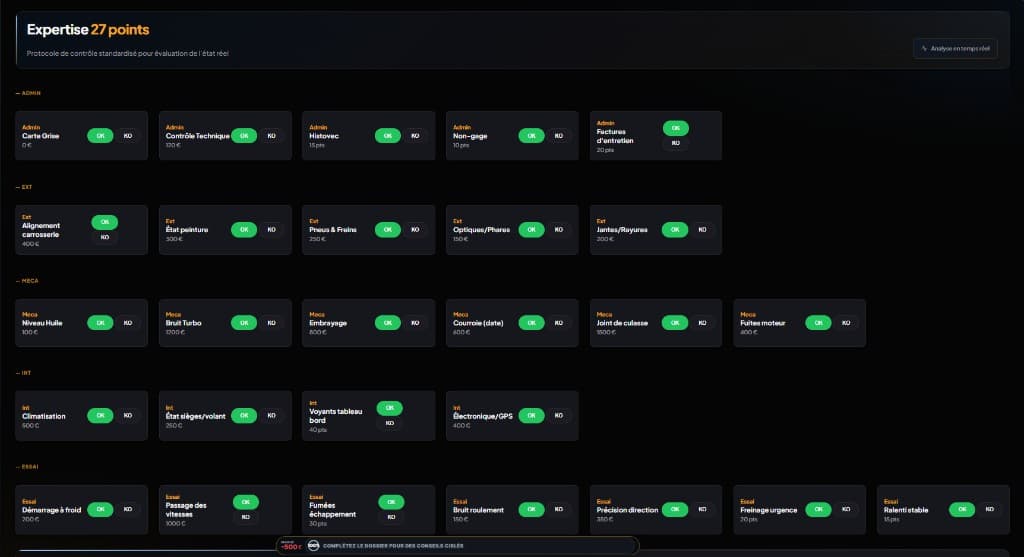Select OK for Jantes/Rayures
The width and height of the screenshot is (1024, 557).
[x=675, y=230]
